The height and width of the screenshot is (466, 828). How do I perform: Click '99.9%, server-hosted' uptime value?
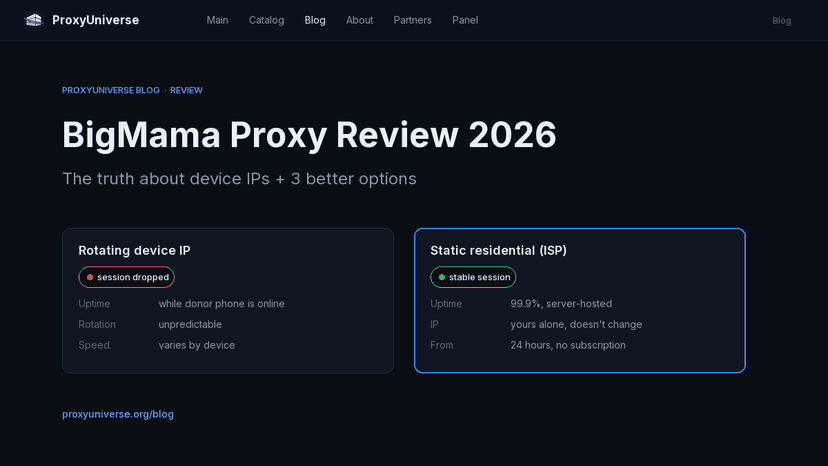pos(561,304)
